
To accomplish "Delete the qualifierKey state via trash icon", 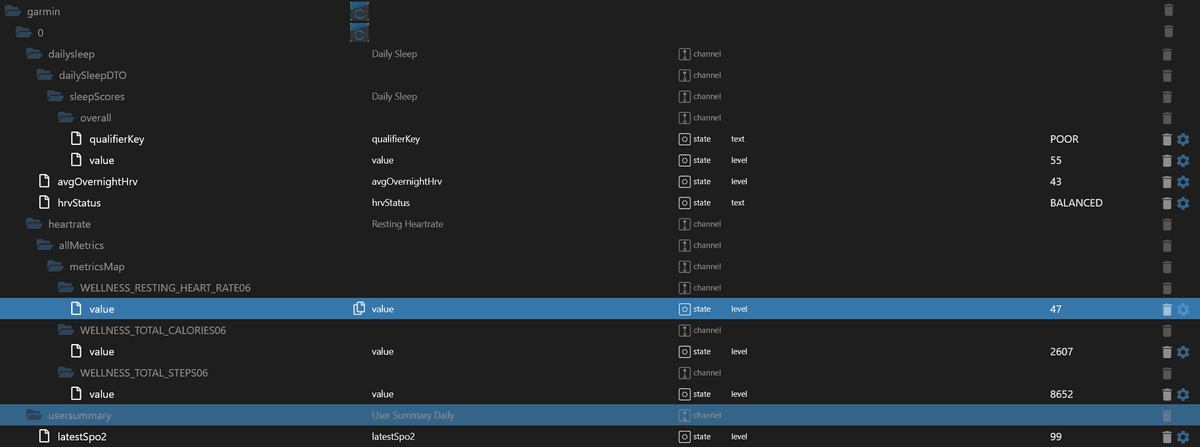I will click(1167, 139).
